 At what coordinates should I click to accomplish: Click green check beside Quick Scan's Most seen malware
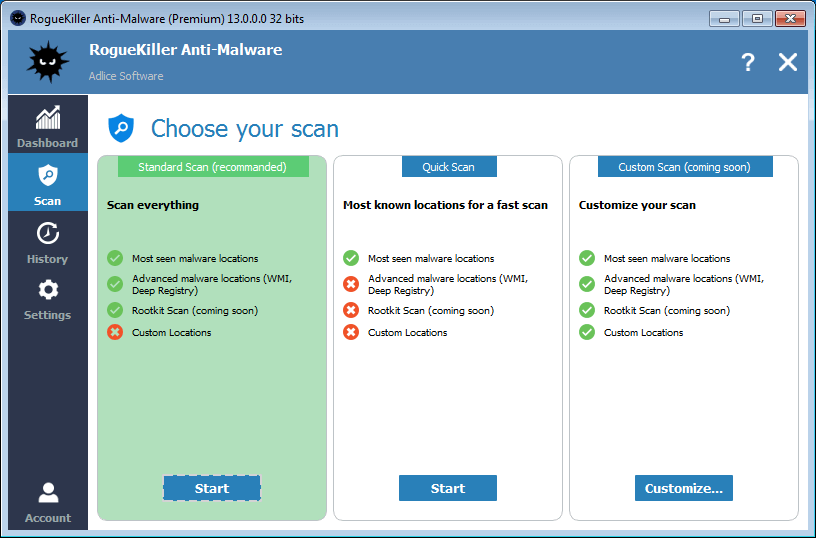pyautogui.click(x=351, y=258)
